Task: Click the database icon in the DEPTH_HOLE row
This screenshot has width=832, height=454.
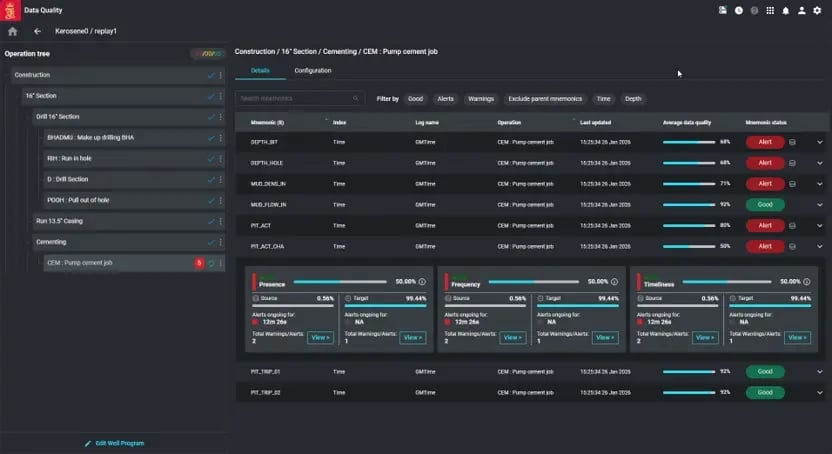Action: pos(792,163)
